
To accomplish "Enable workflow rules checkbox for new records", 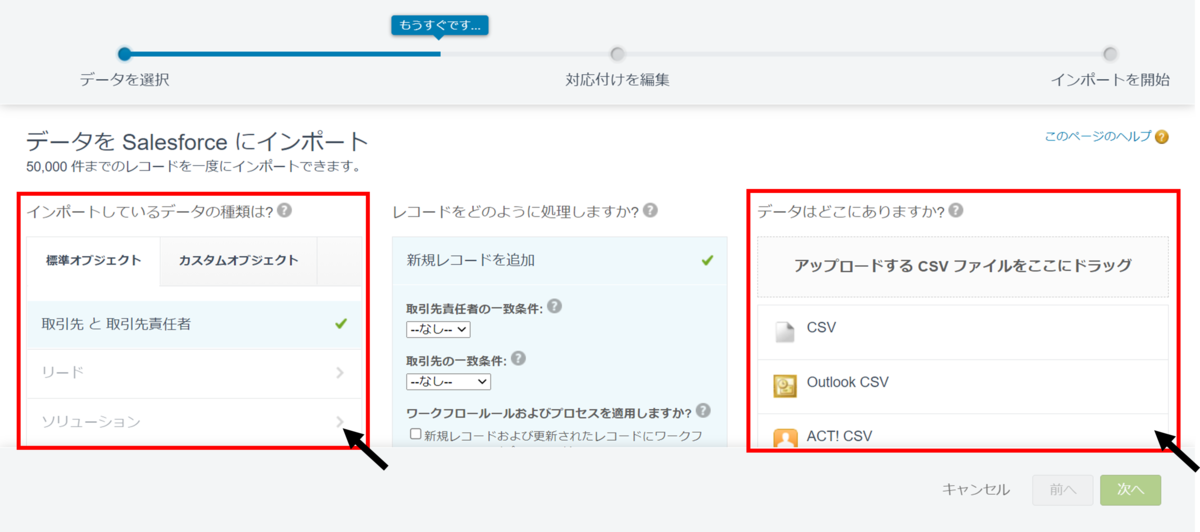I will coord(415,434).
